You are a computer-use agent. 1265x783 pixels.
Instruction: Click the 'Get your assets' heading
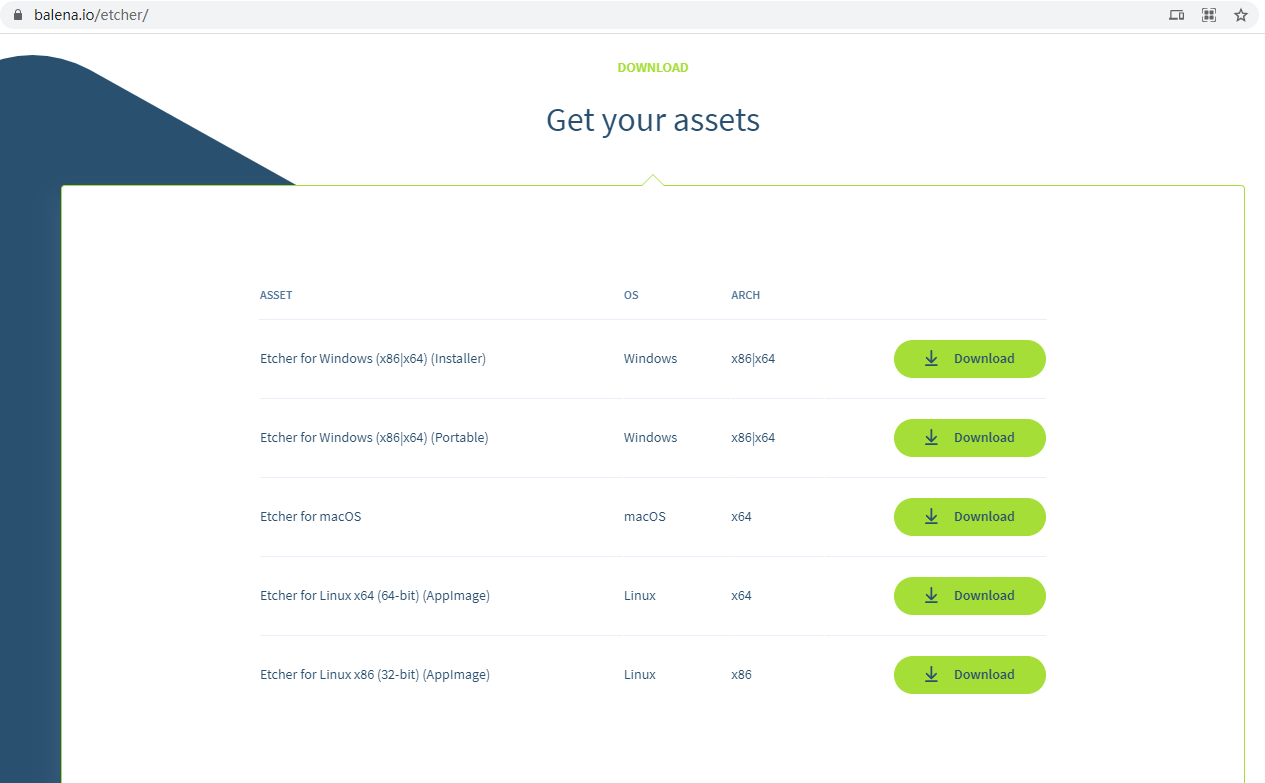pos(653,121)
